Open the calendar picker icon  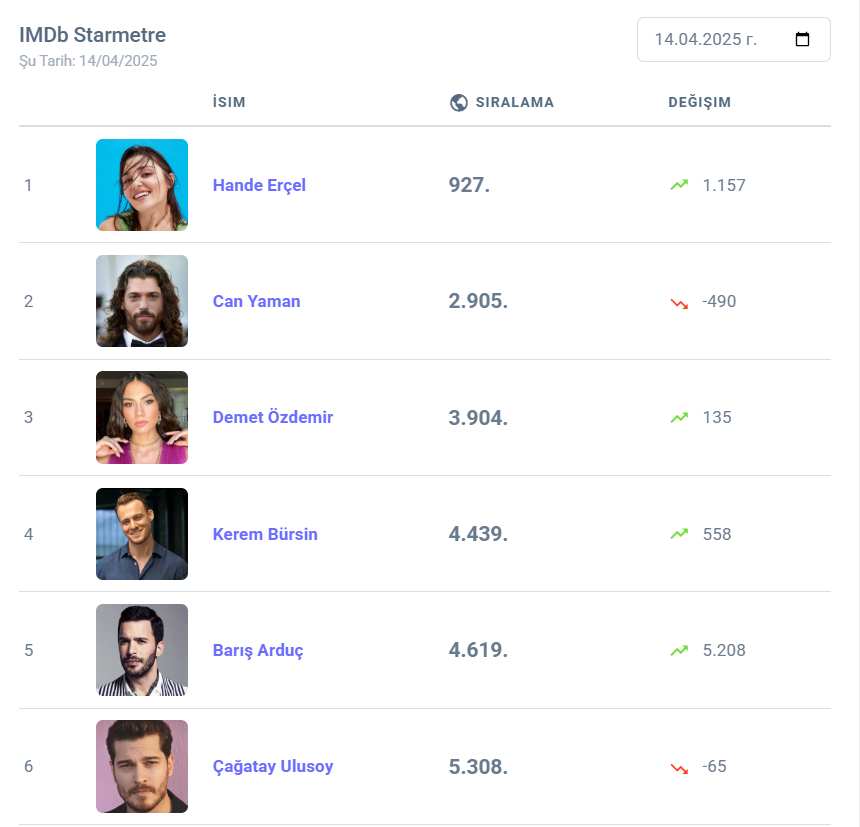(802, 40)
